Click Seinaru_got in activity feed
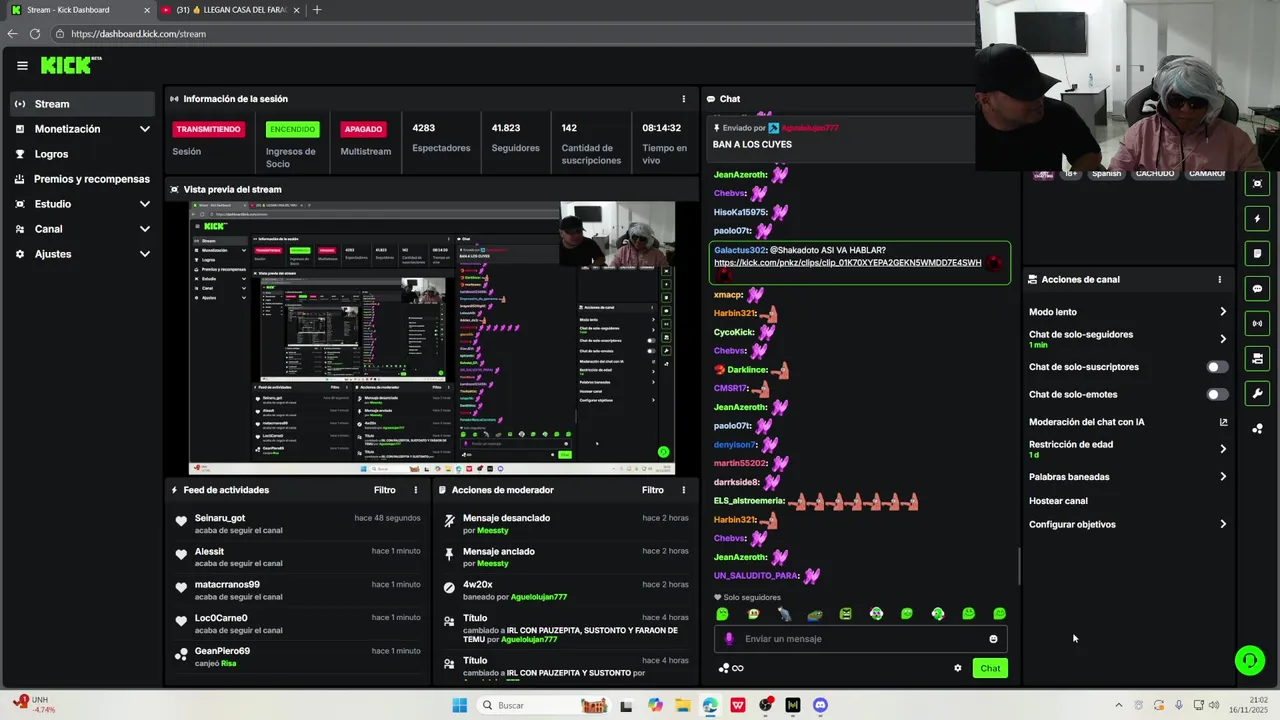 pos(220,518)
